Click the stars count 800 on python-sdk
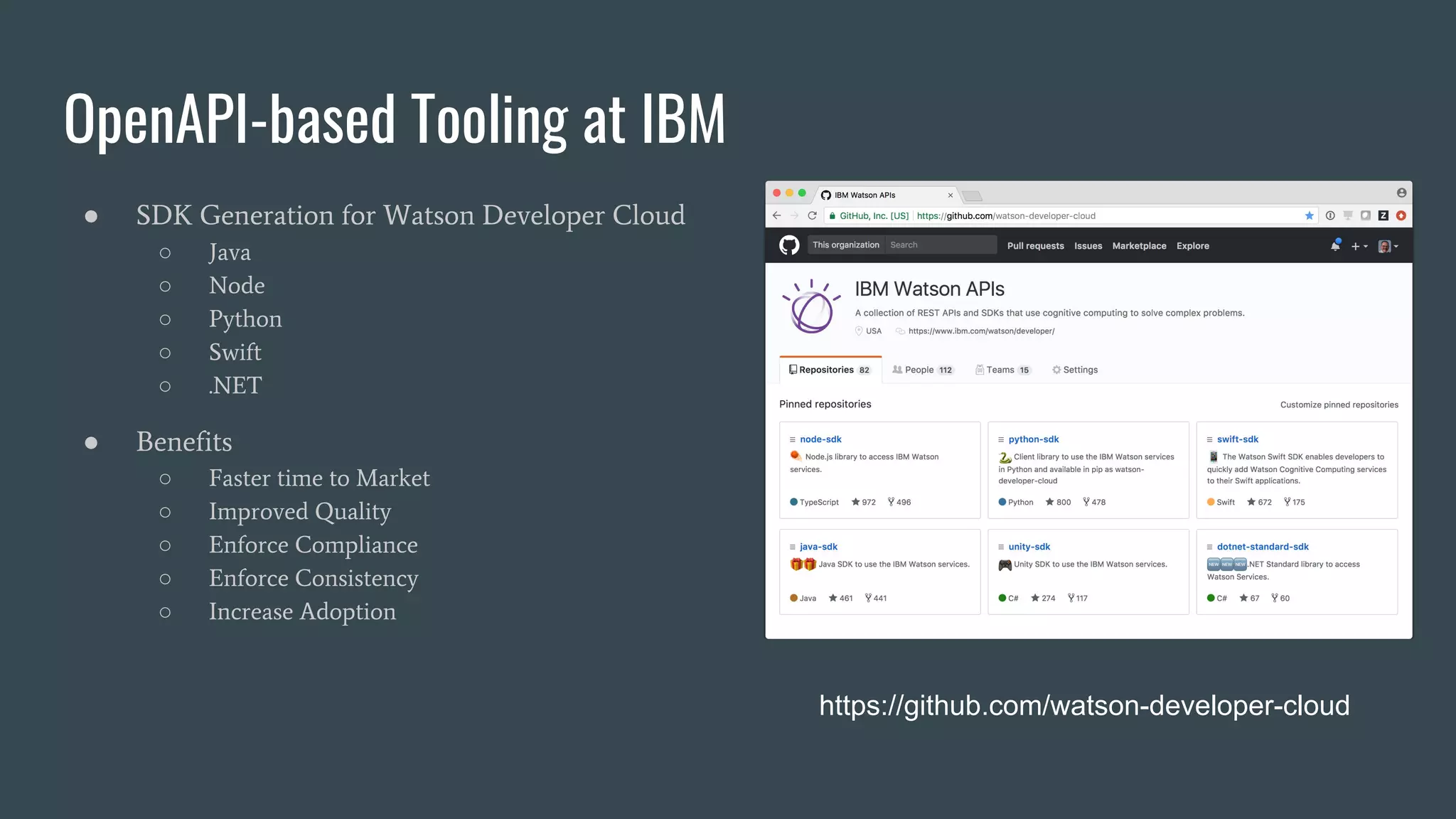The image size is (1456, 819). tap(1058, 502)
